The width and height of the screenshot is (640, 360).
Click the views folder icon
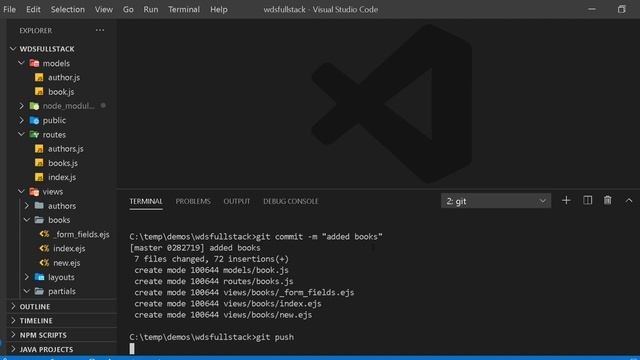click(34, 191)
